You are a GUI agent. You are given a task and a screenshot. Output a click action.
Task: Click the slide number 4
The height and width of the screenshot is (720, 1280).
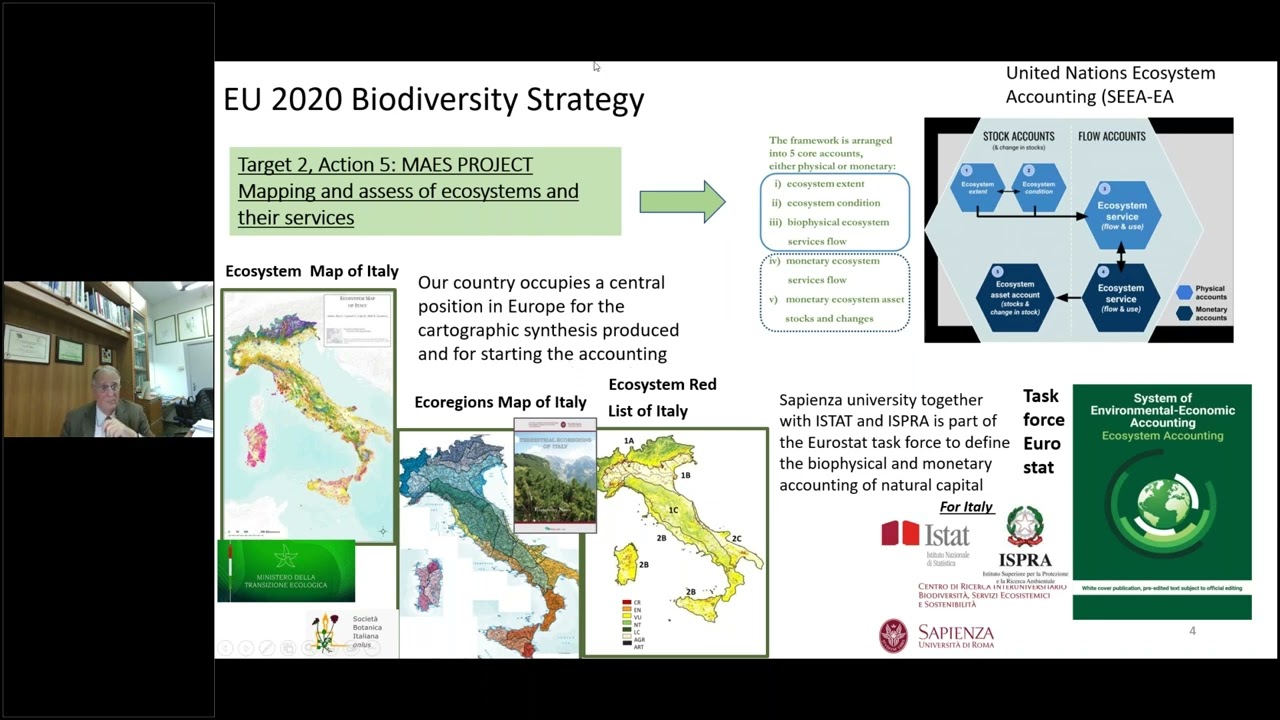(x=1192, y=631)
